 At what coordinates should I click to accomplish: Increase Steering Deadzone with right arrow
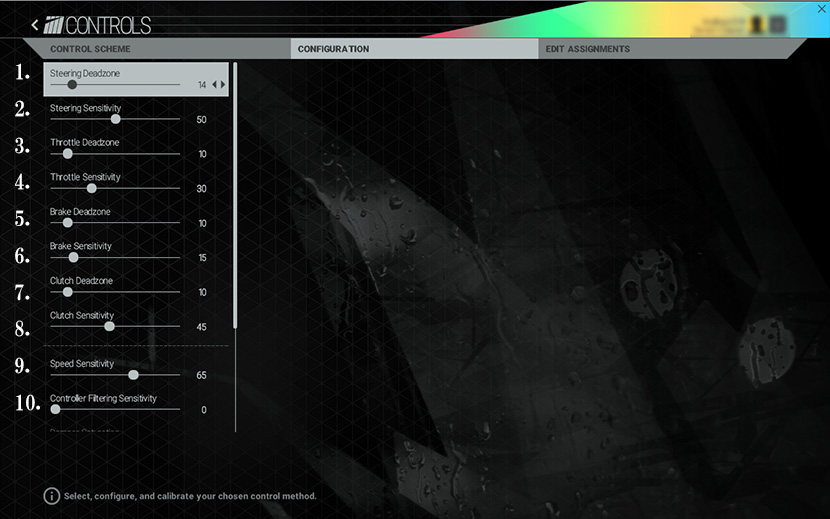tap(223, 85)
